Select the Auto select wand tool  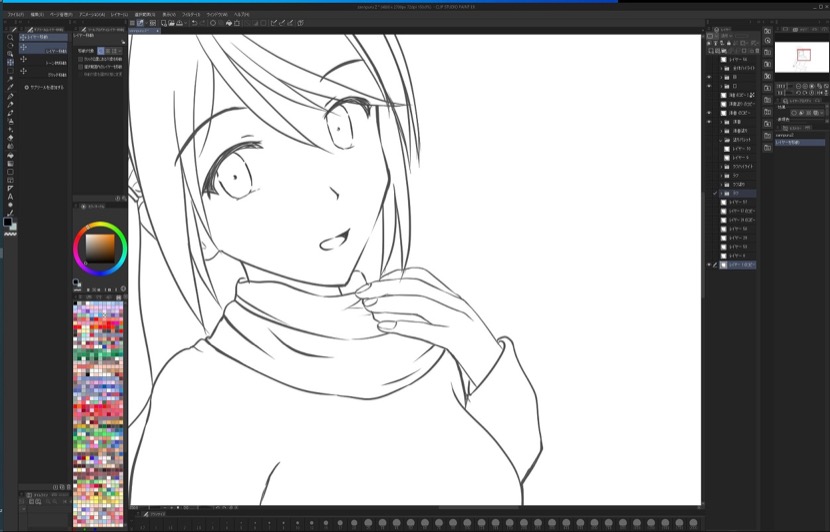[10, 79]
